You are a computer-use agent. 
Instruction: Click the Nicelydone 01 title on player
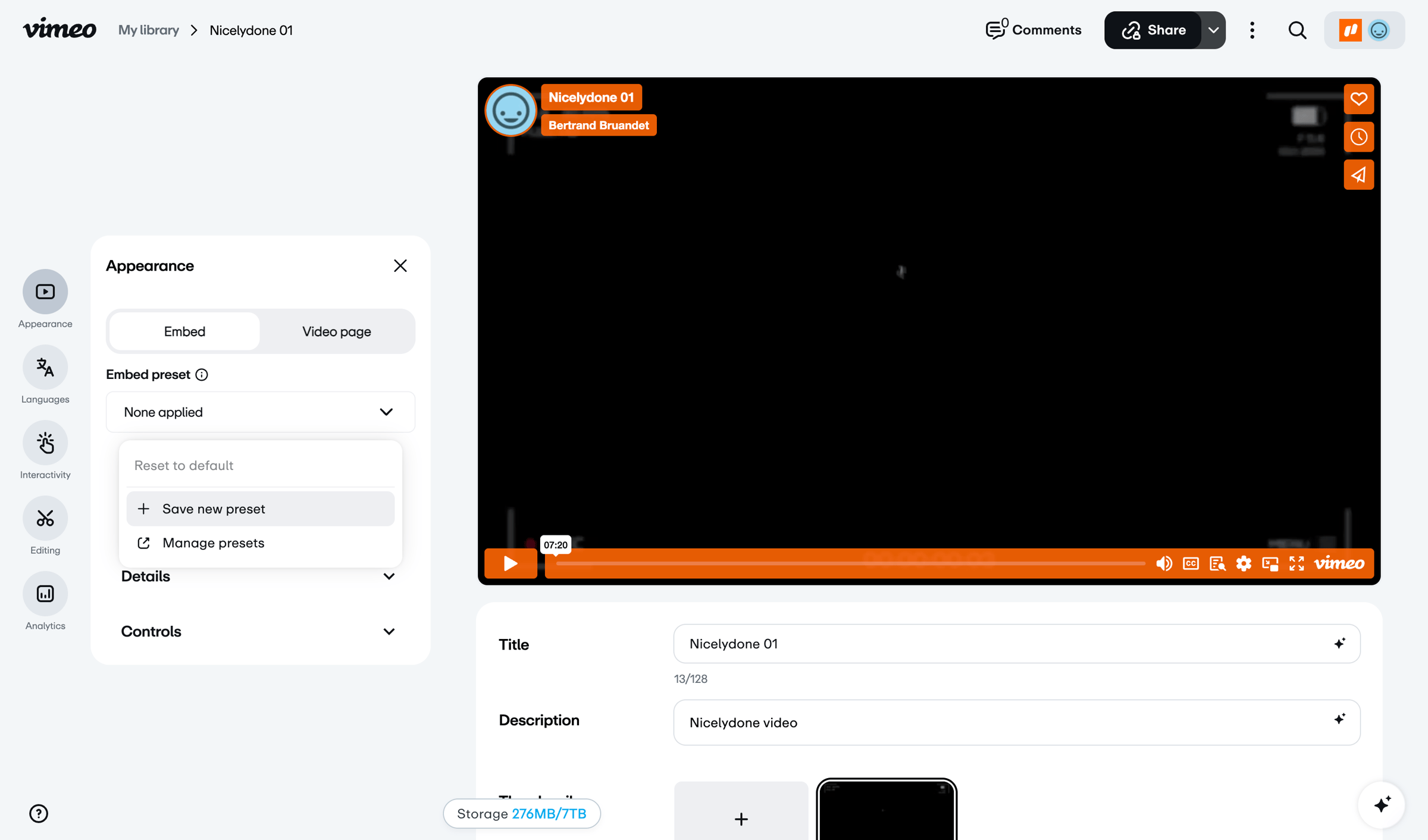pos(591,97)
